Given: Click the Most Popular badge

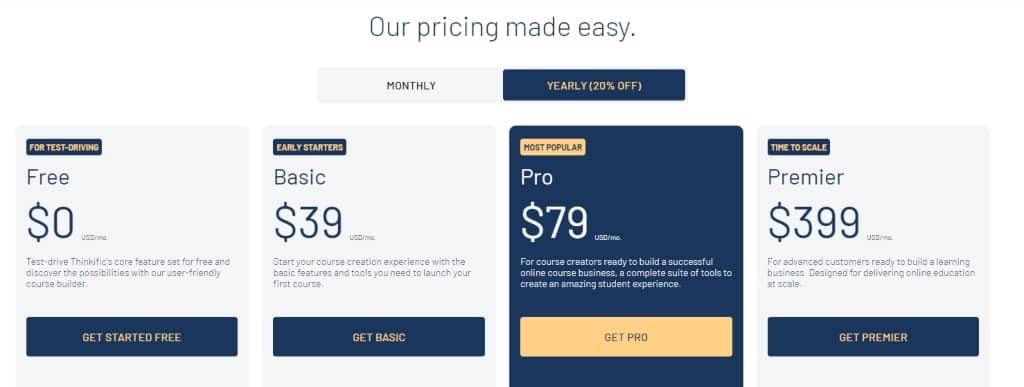Looking at the screenshot, I should [552, 147].
